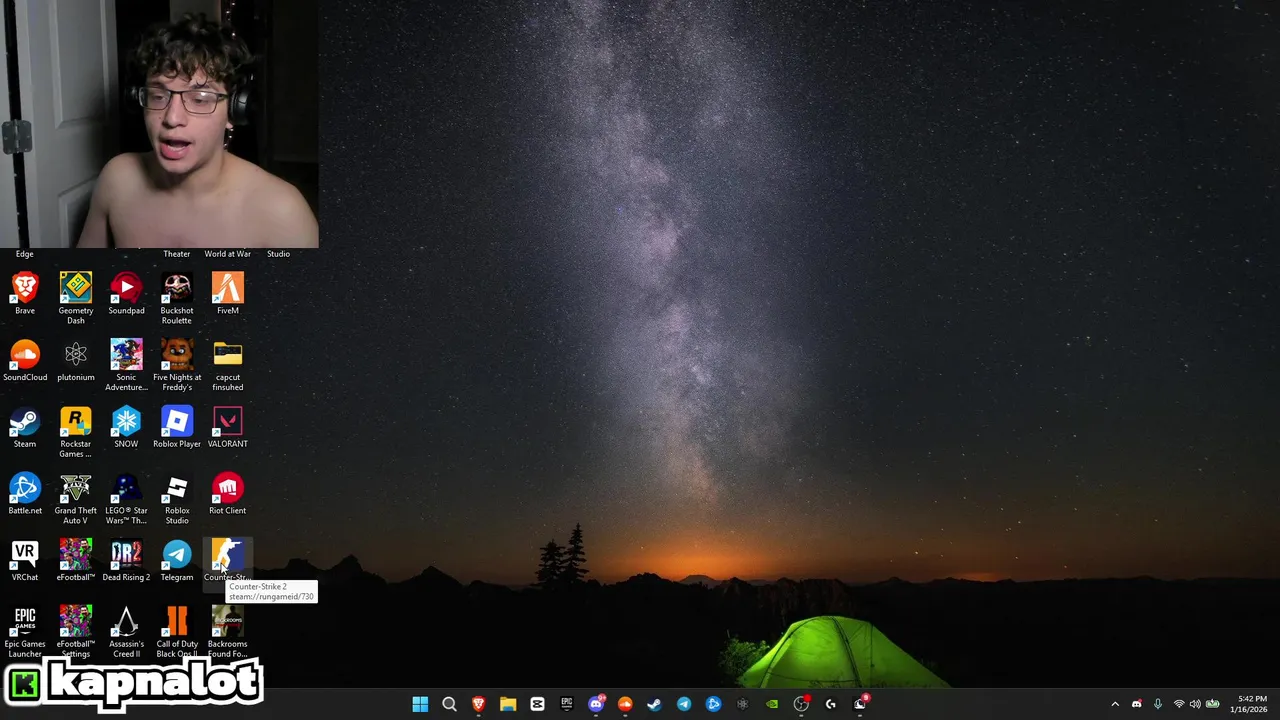Select the Riot Client desktop icon
The width and height of the screenshot is (1280, 720).
click(x=228, y=494)
